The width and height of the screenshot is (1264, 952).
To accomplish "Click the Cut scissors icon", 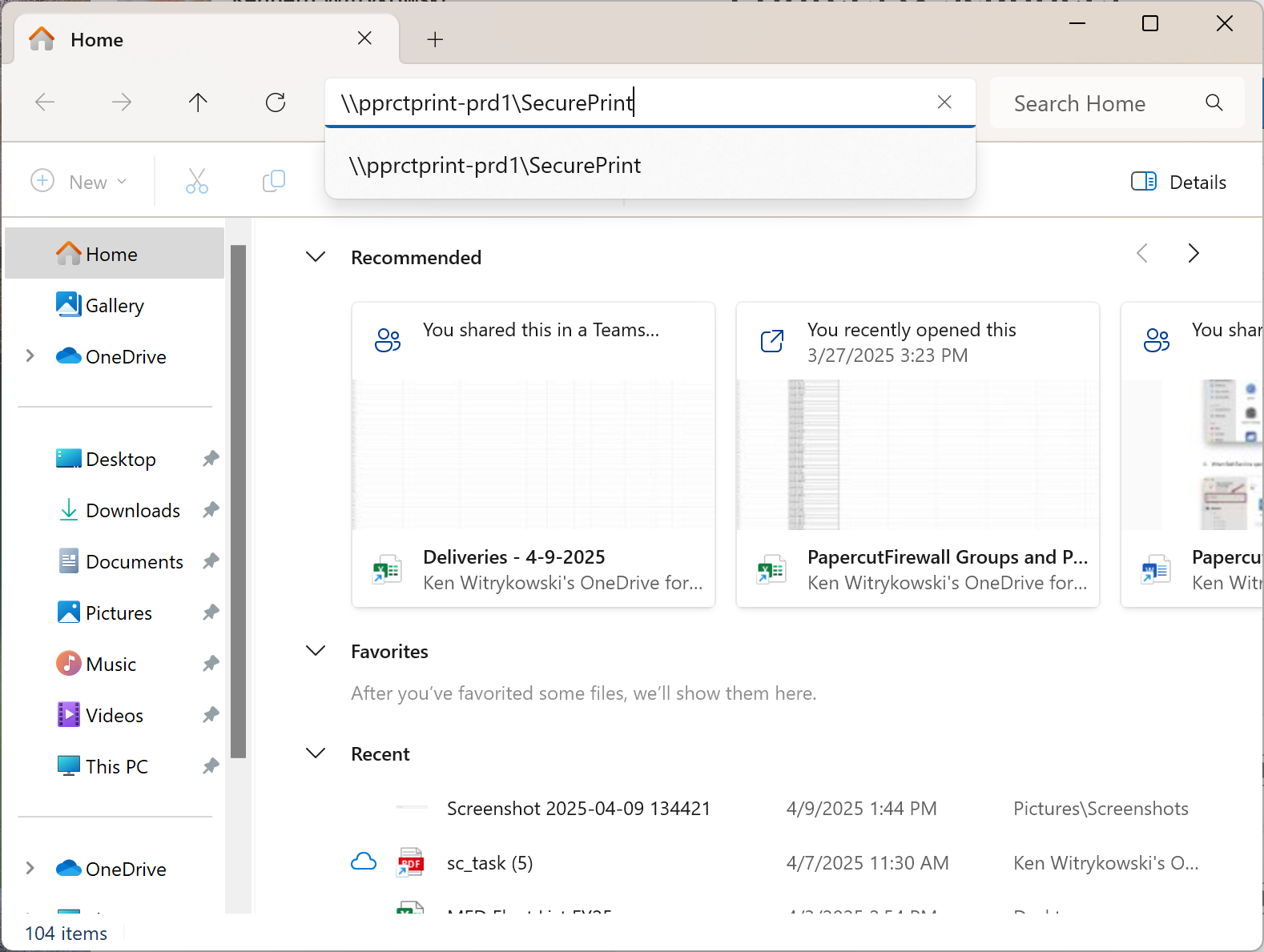I will coord(197,182).
